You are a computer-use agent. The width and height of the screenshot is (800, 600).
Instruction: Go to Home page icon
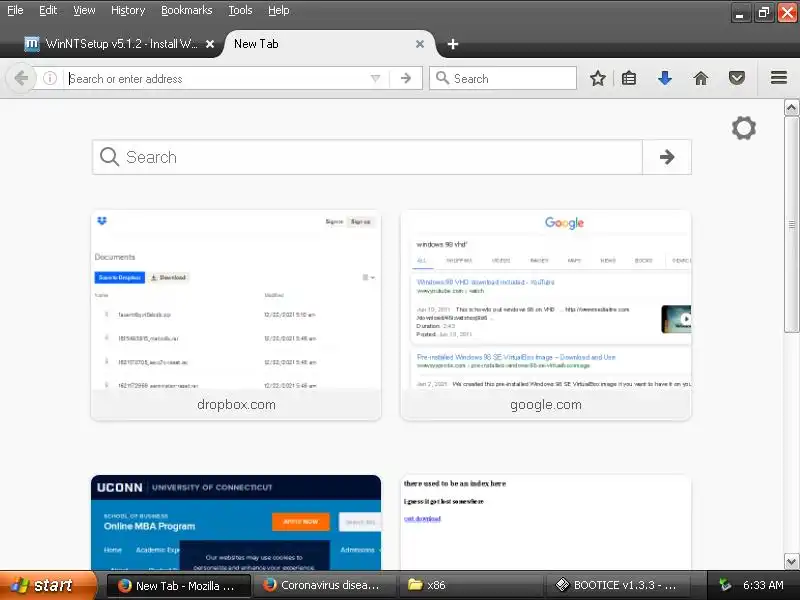point(701,79)
